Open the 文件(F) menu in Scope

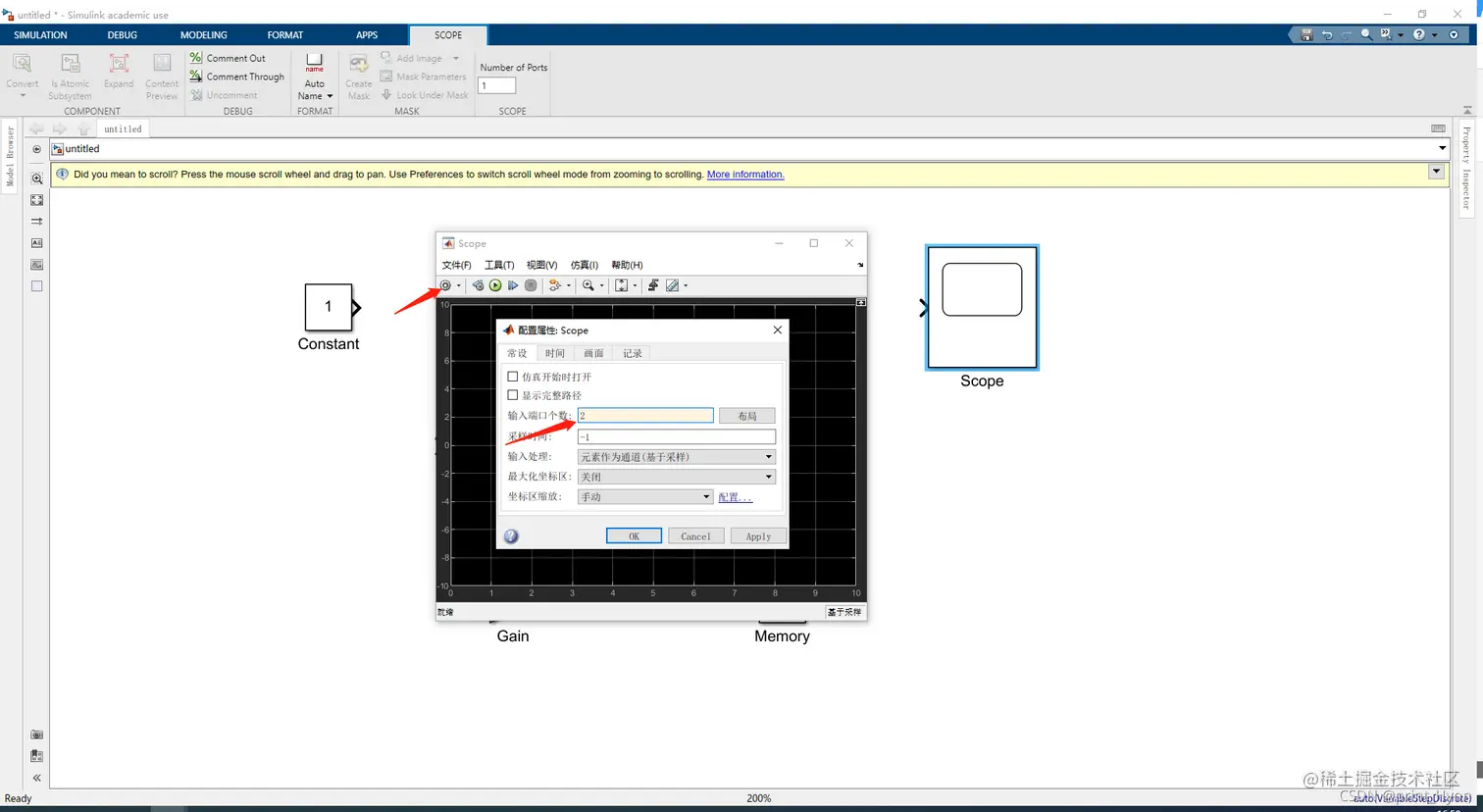pos(456,265)
